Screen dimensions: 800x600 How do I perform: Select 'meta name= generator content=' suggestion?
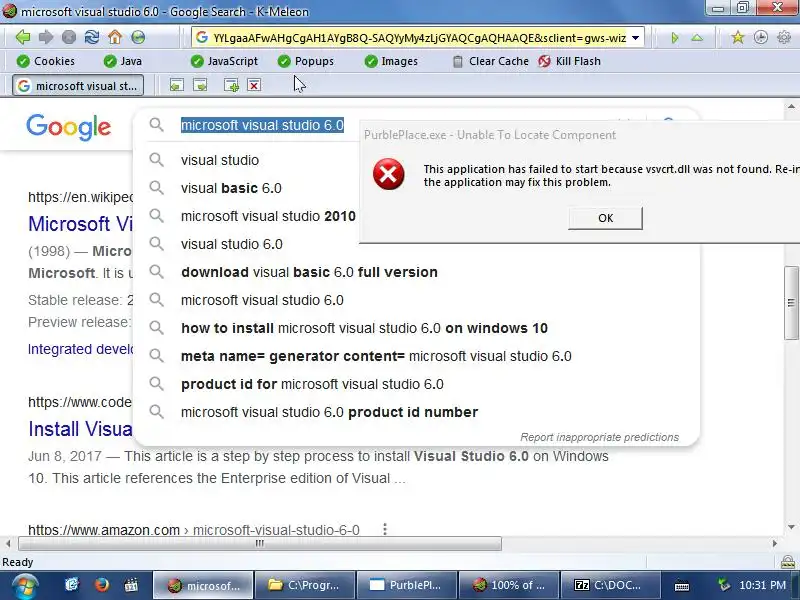[376, 356]
